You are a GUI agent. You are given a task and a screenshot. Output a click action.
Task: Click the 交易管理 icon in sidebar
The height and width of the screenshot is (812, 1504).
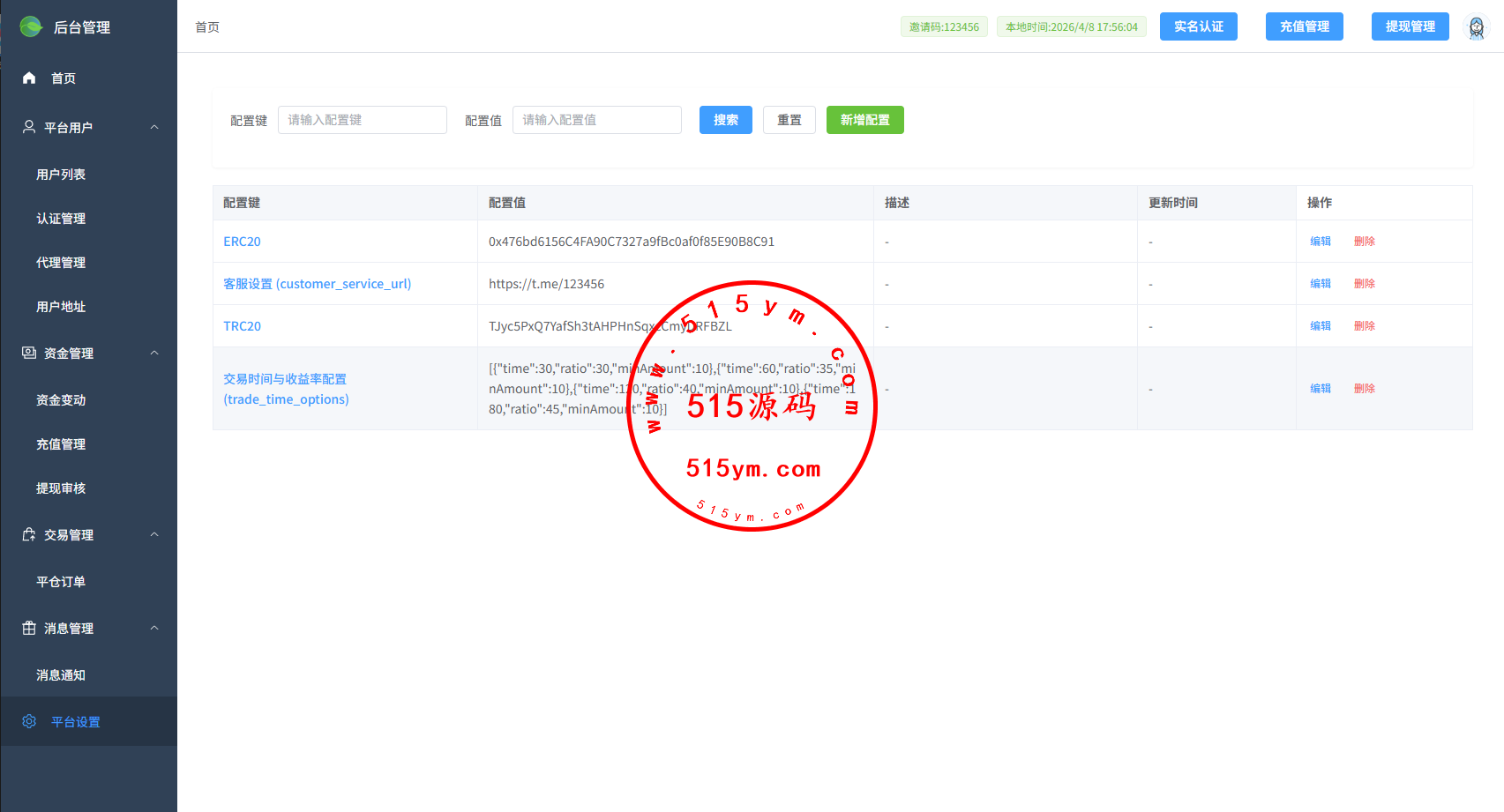(x=29, y=535)
